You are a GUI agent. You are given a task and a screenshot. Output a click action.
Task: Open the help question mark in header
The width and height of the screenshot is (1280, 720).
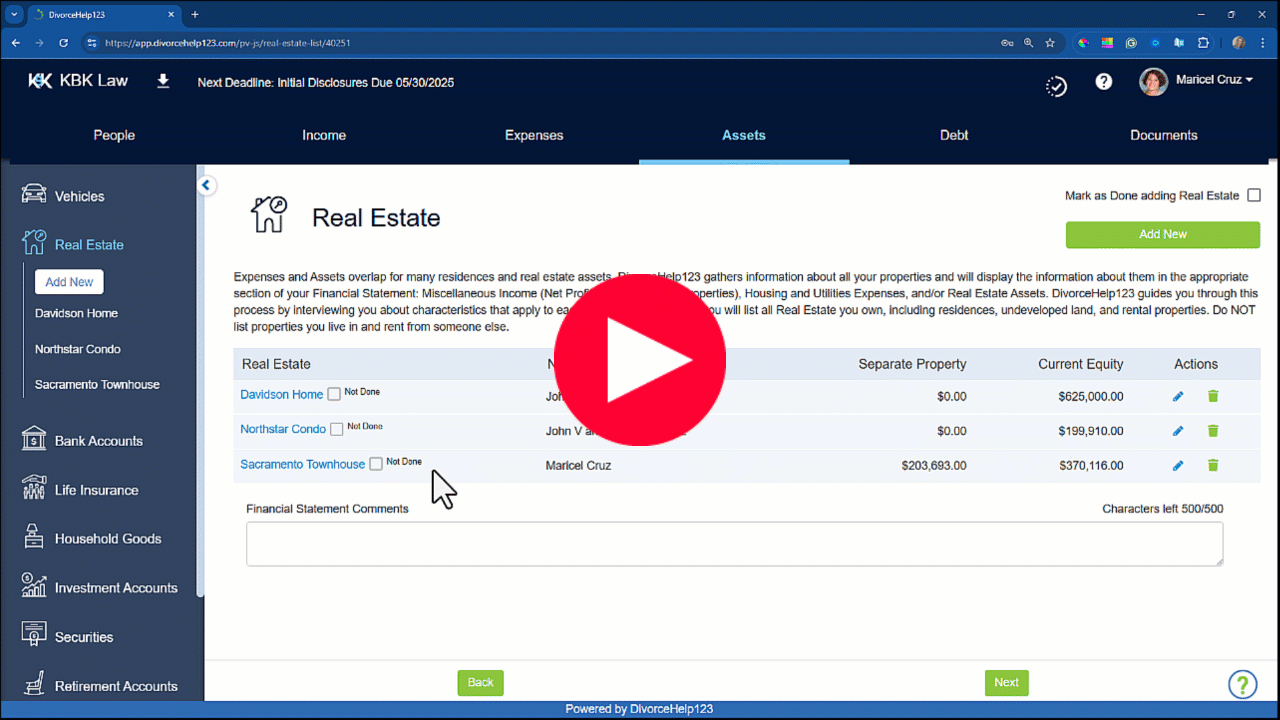pos(1103,81)
